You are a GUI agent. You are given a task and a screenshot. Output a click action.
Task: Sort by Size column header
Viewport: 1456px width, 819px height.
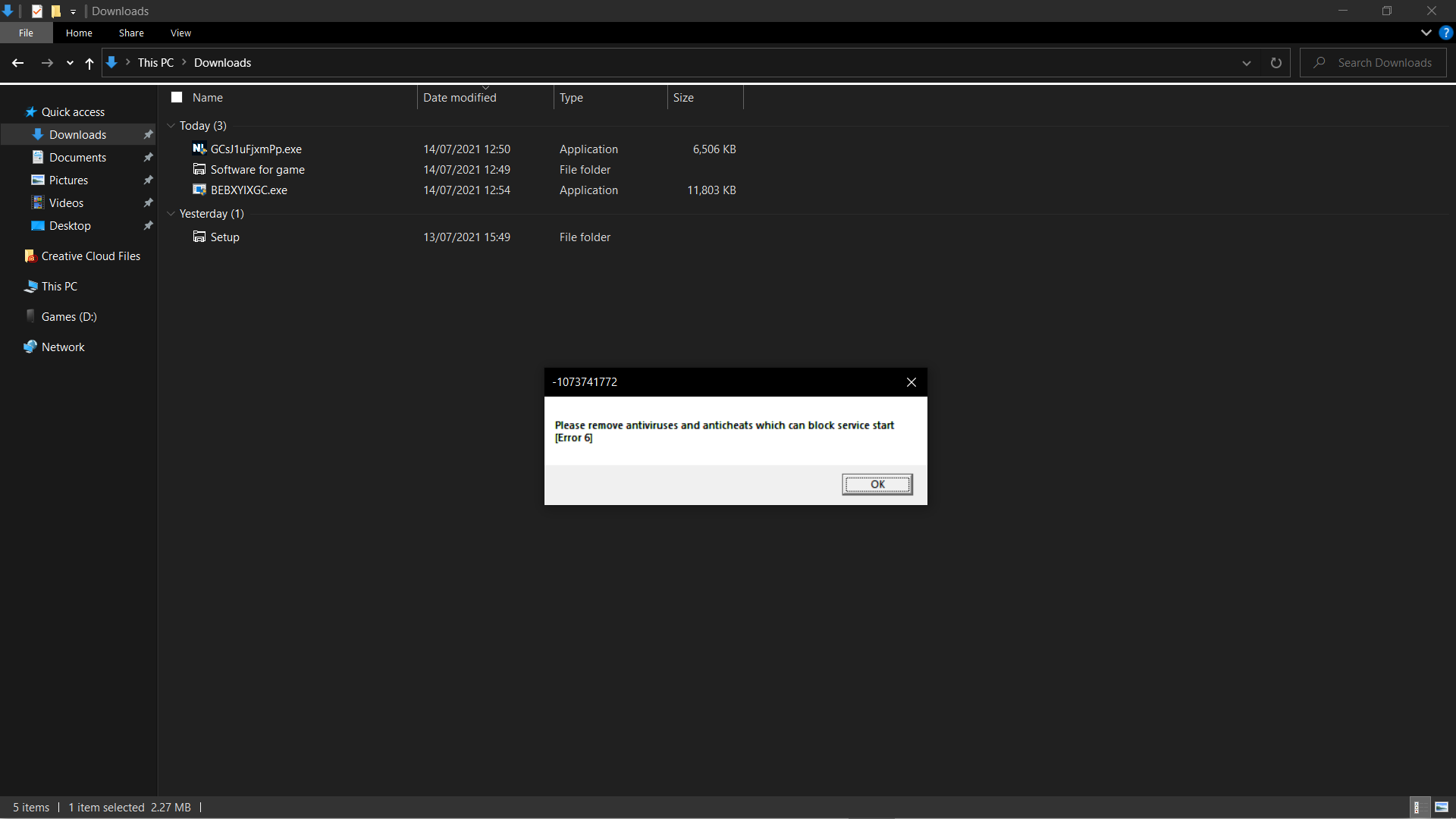point(683,97)
